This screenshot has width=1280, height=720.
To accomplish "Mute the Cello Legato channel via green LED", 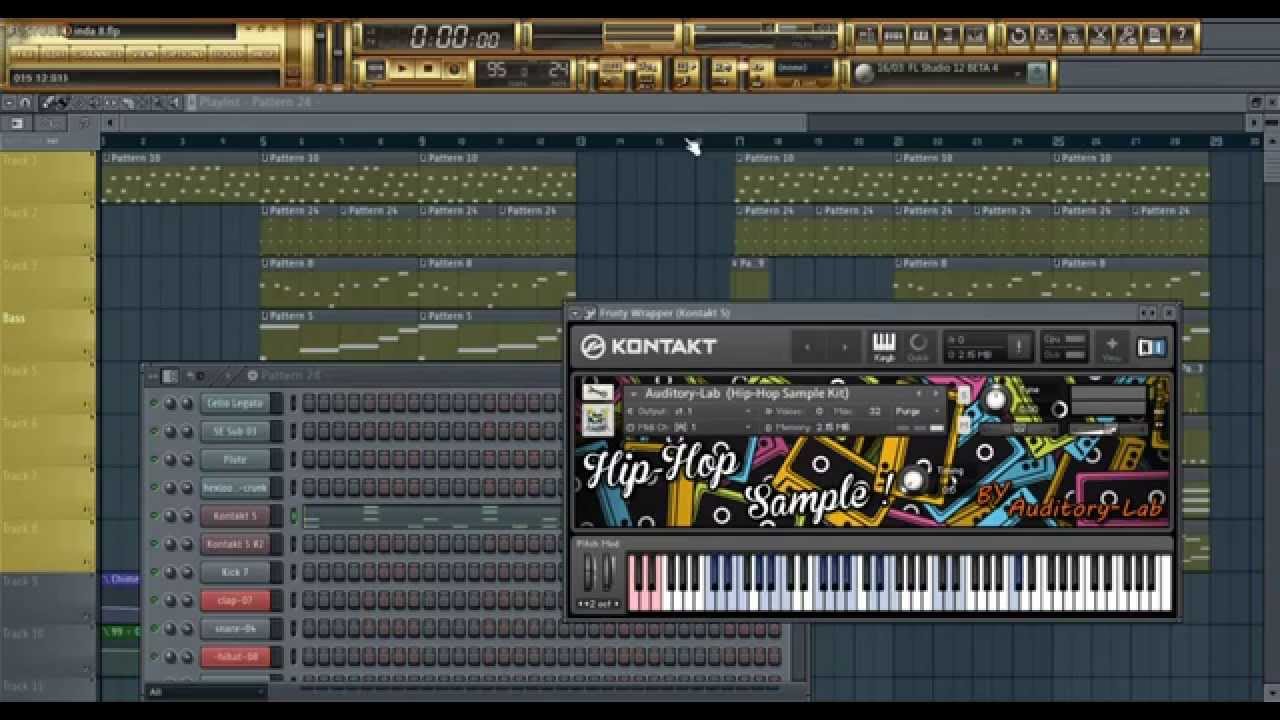I will tap(154, 403).
